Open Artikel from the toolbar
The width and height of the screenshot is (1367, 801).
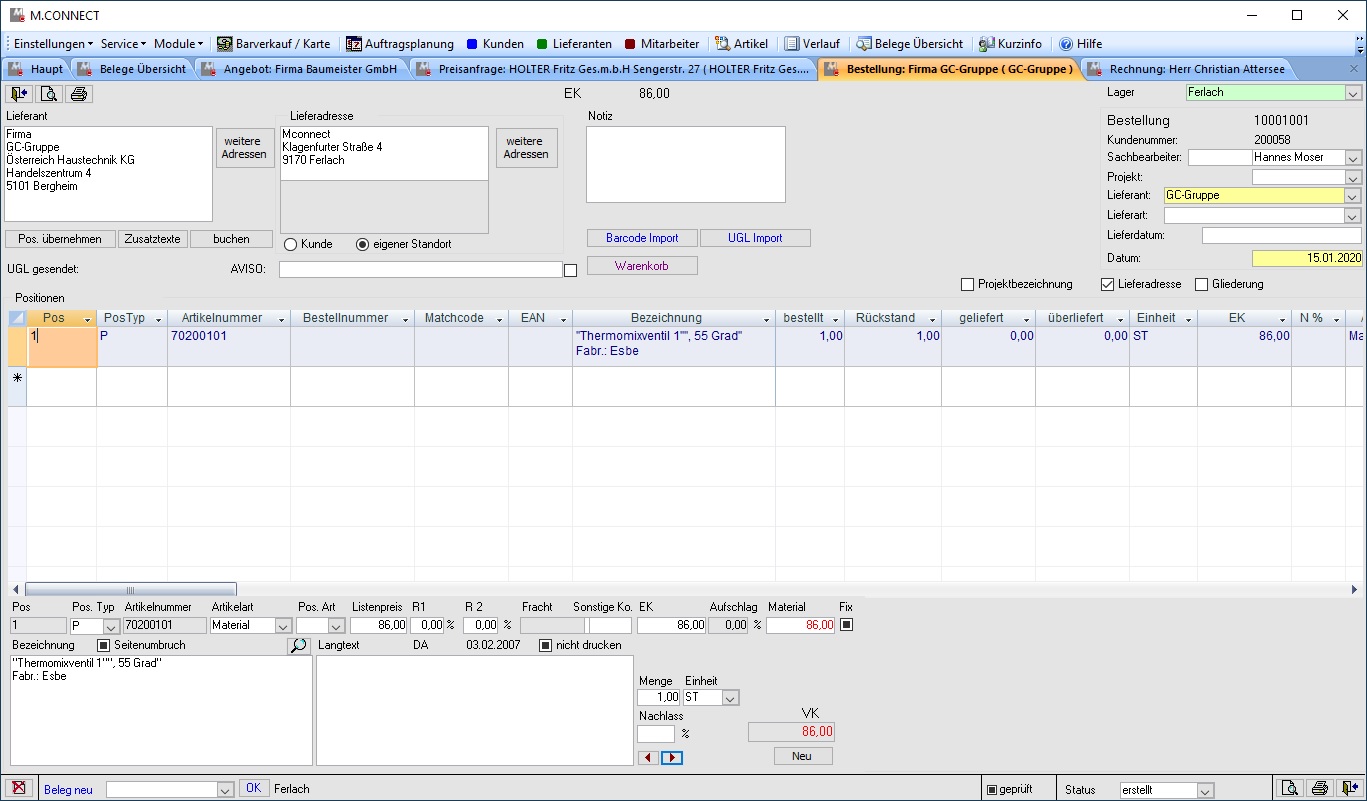[x=723, y=44]
